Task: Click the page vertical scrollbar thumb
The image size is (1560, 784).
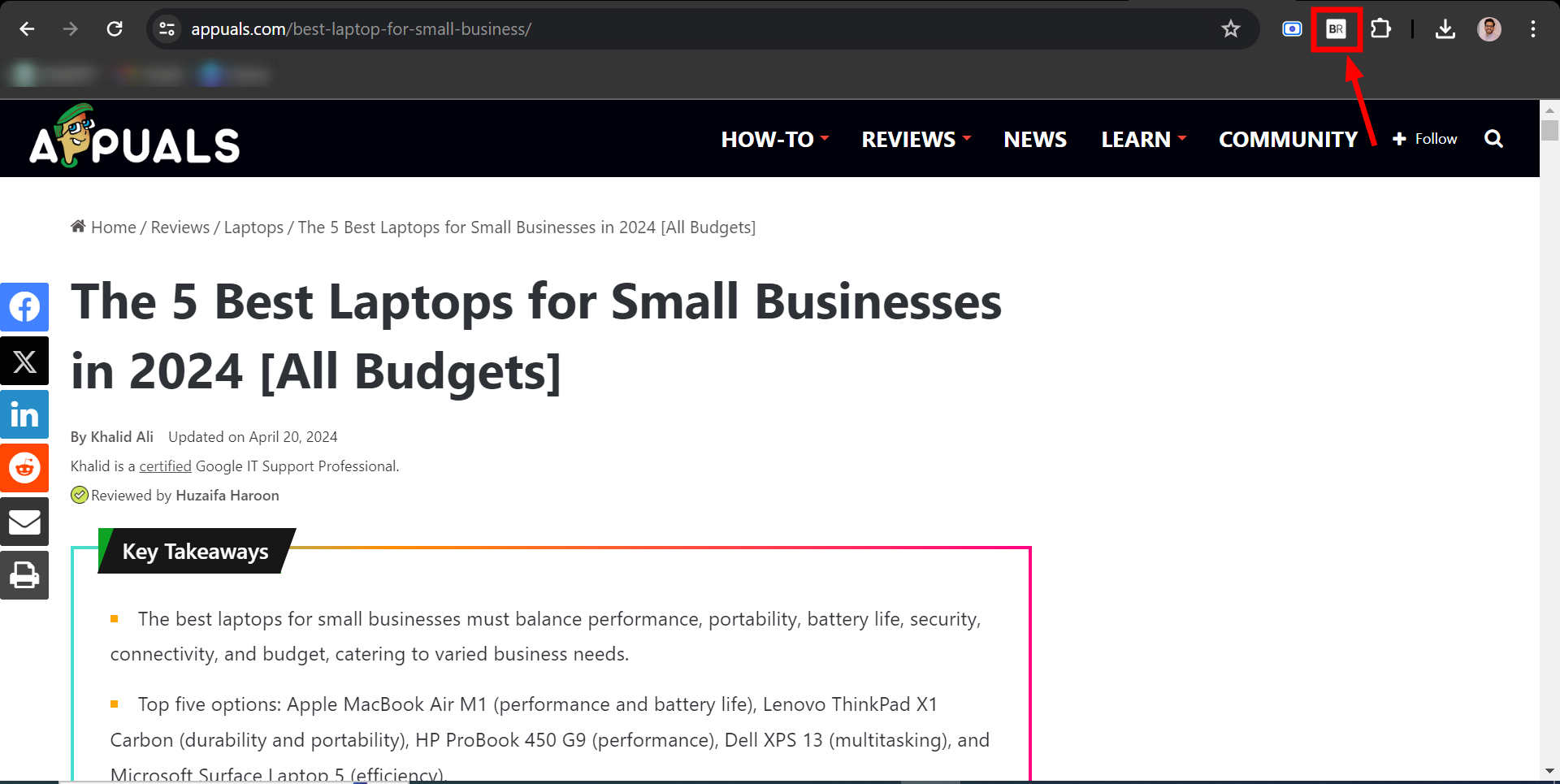Action: tap(1549, 130)
